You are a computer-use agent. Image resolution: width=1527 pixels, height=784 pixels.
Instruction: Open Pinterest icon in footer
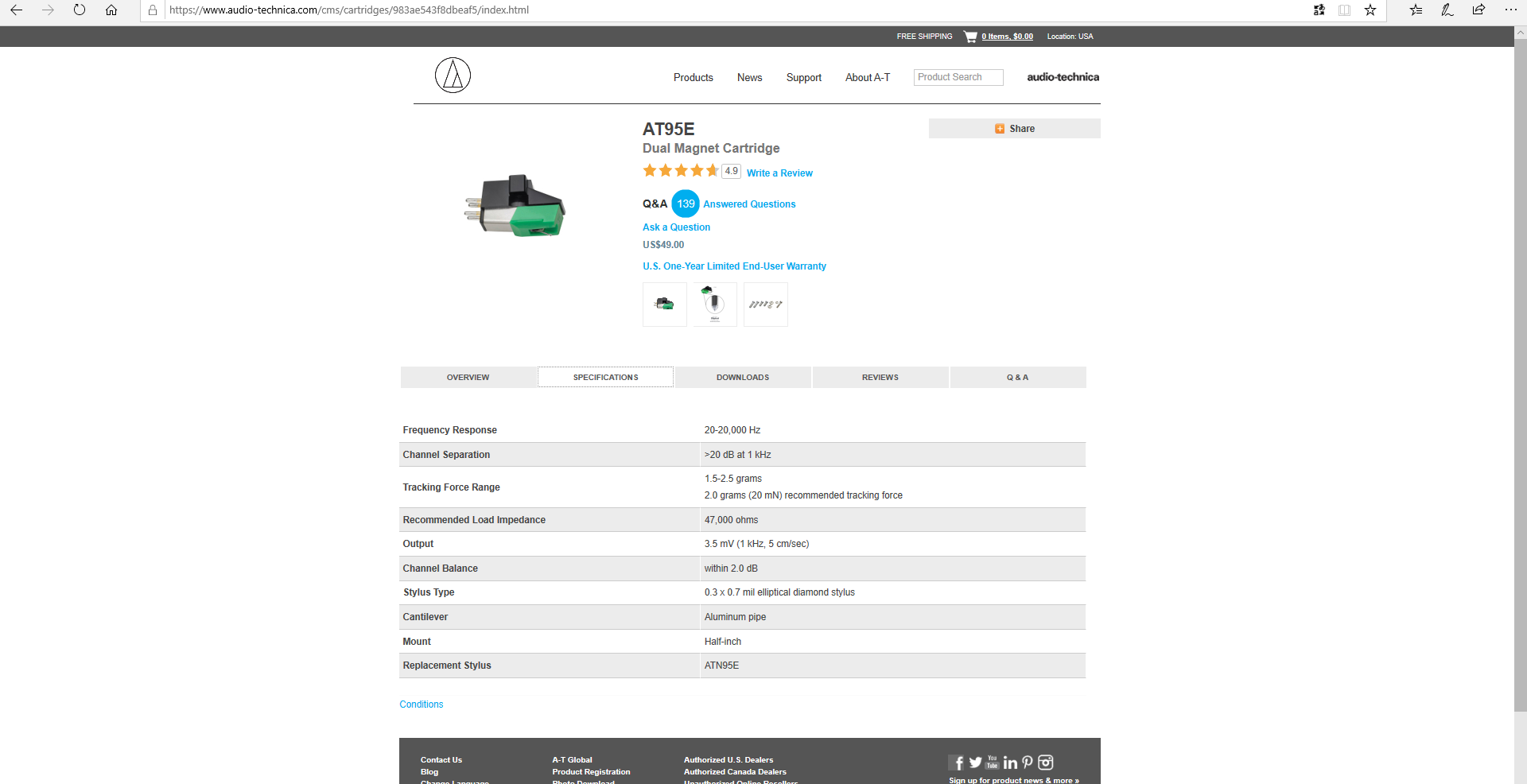(1028, 763)
